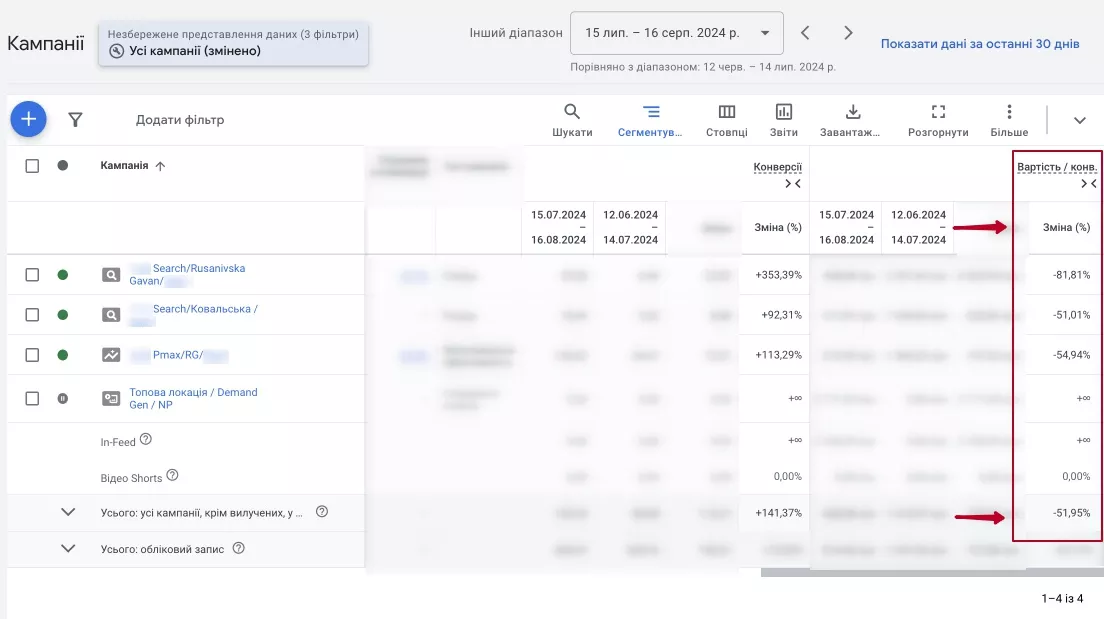Expand Усього: усі кампанії totals row
Screen dimensions: 1104x619
68,512
